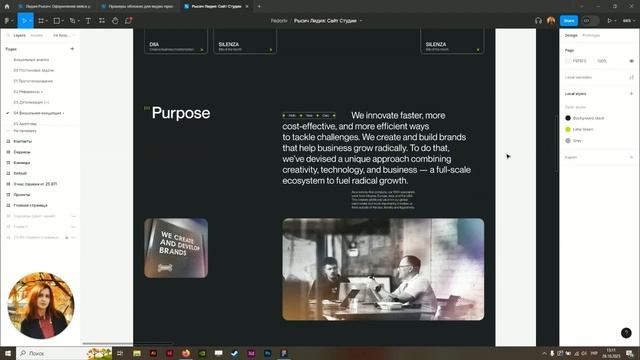Viewport: 640px width, 360px height.
Task: Select the Purpose heading on canvas
Action: tap(181, 113)
